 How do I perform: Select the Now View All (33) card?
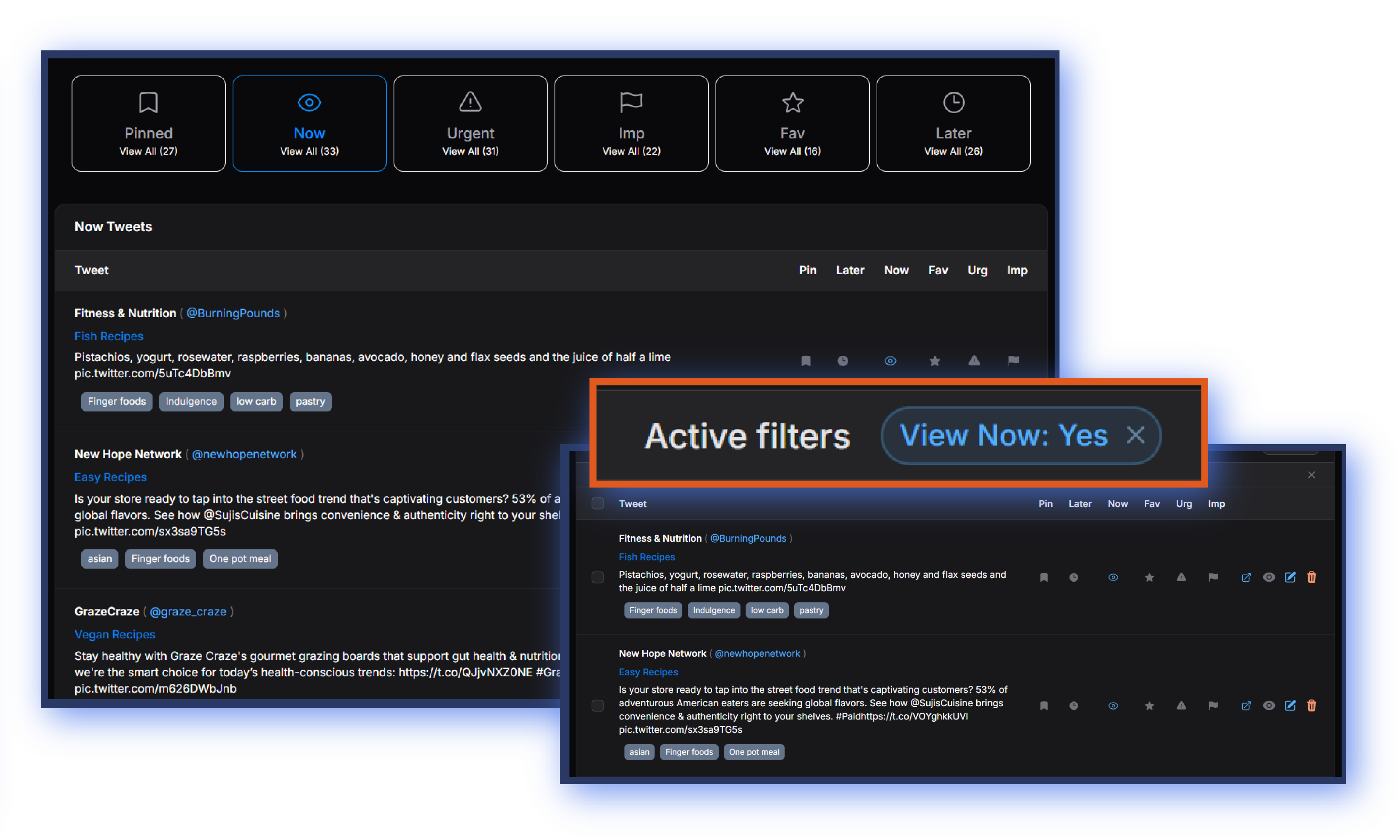click(309, 123)
